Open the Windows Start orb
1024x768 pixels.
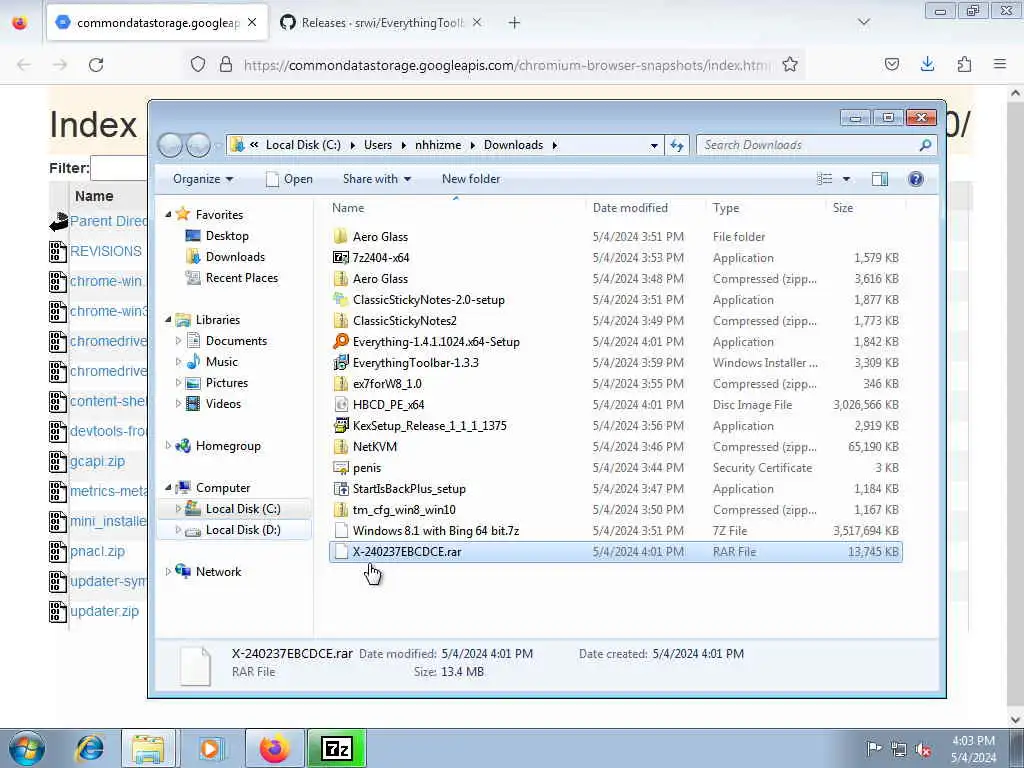[27, 748]
